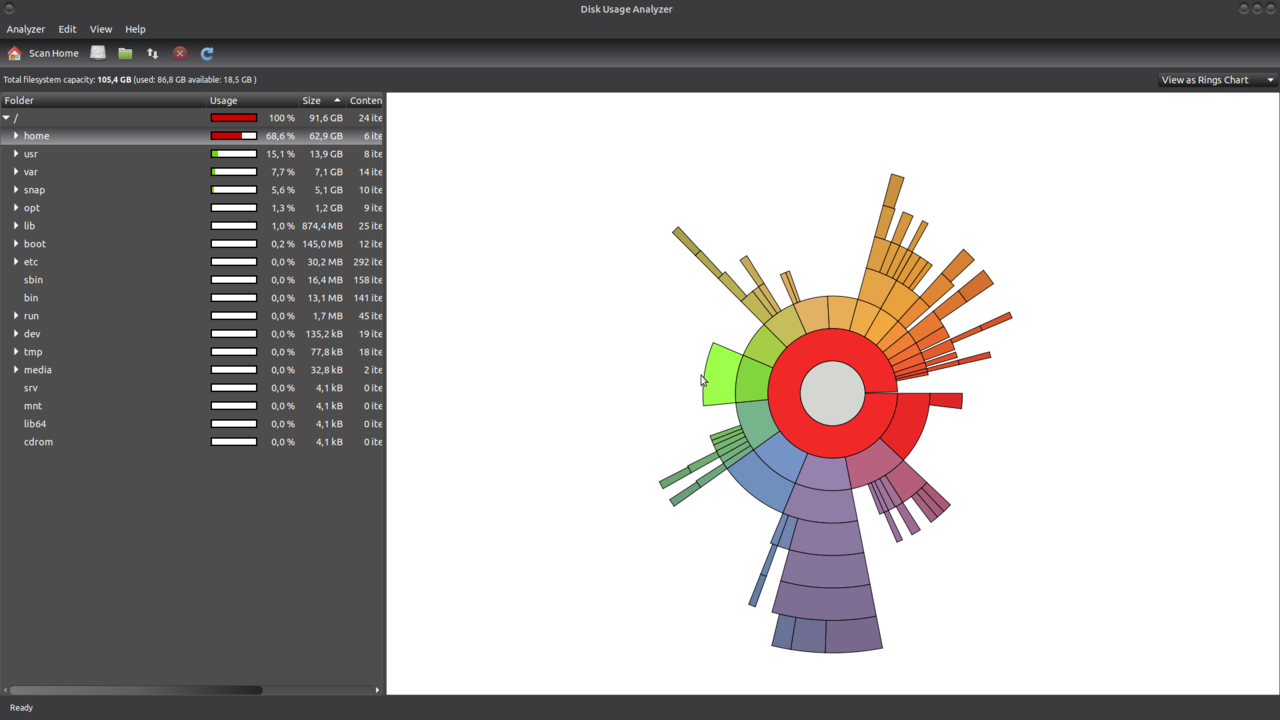The image size is (1280, 720).
Task: Click the scrollbar right arrow in folder list
Action: (377, 690)
